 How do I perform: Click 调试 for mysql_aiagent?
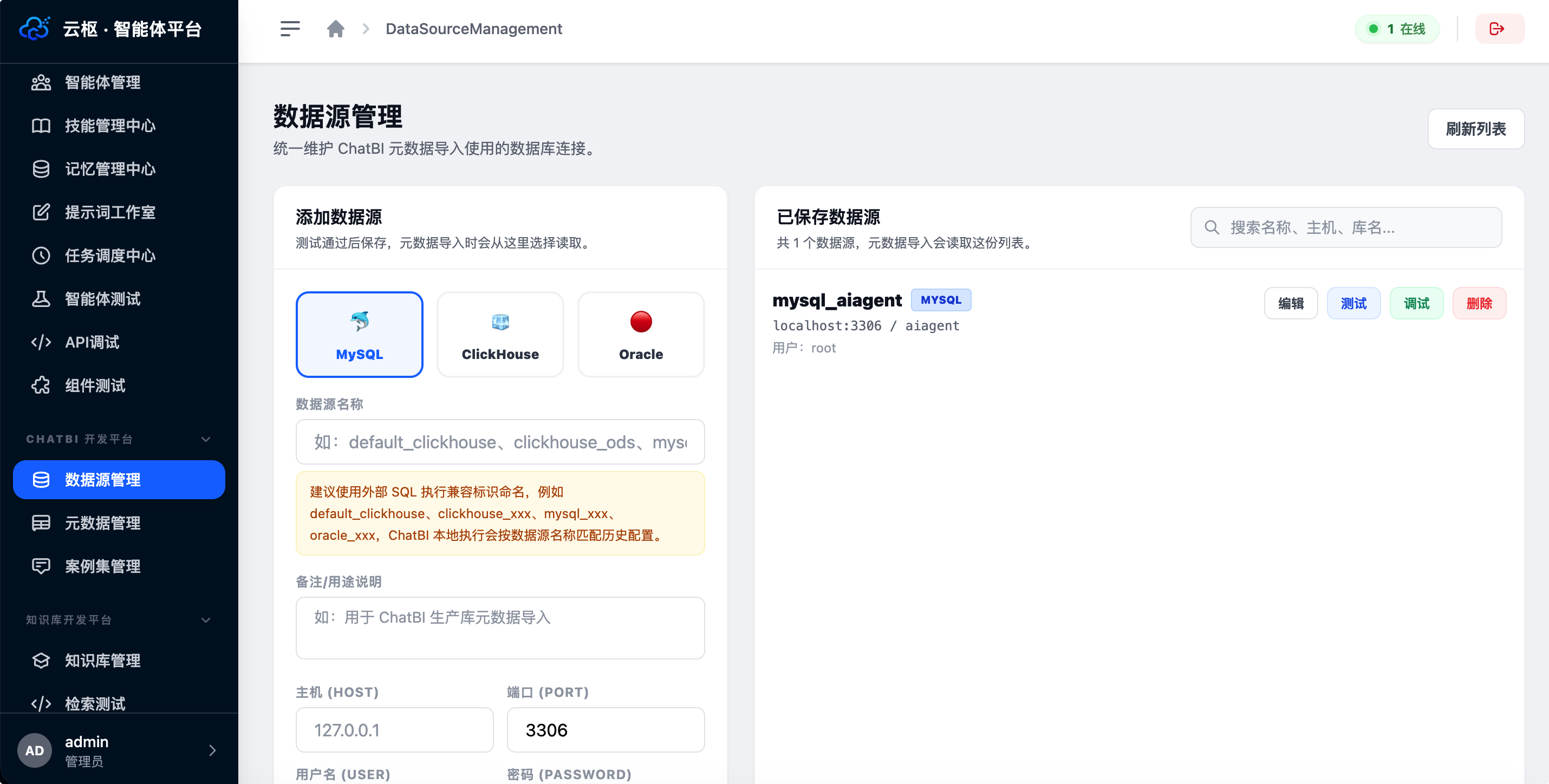click(1416, 303)
